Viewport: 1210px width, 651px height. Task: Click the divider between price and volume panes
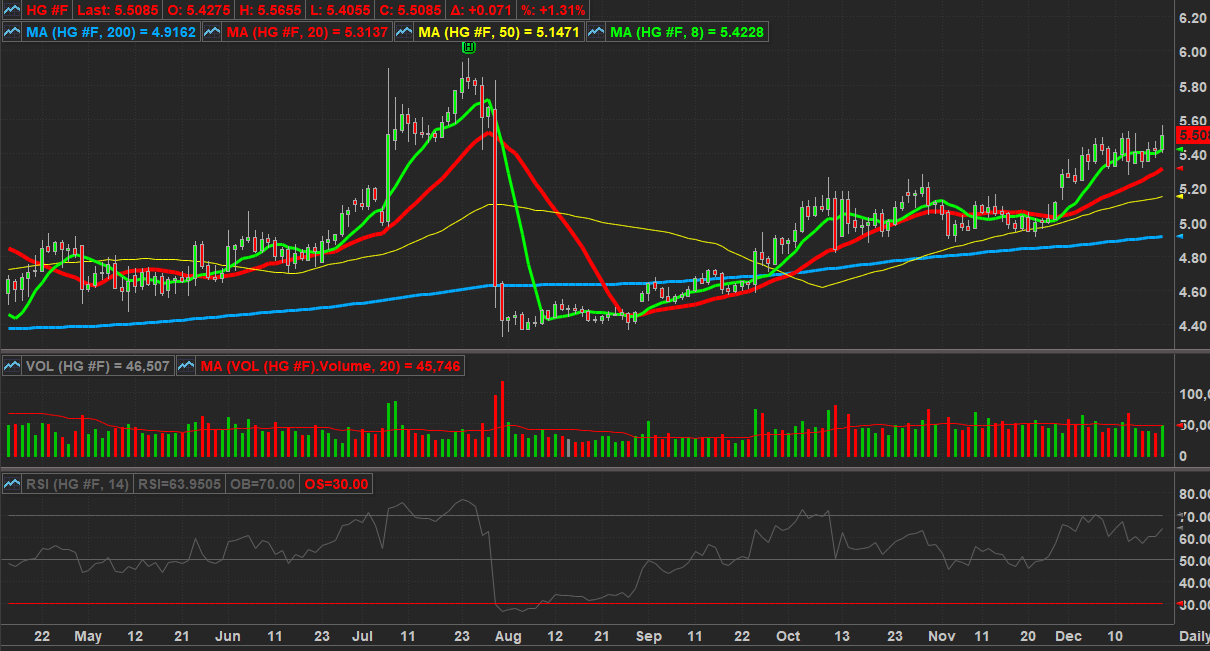(x=600, y=350)
